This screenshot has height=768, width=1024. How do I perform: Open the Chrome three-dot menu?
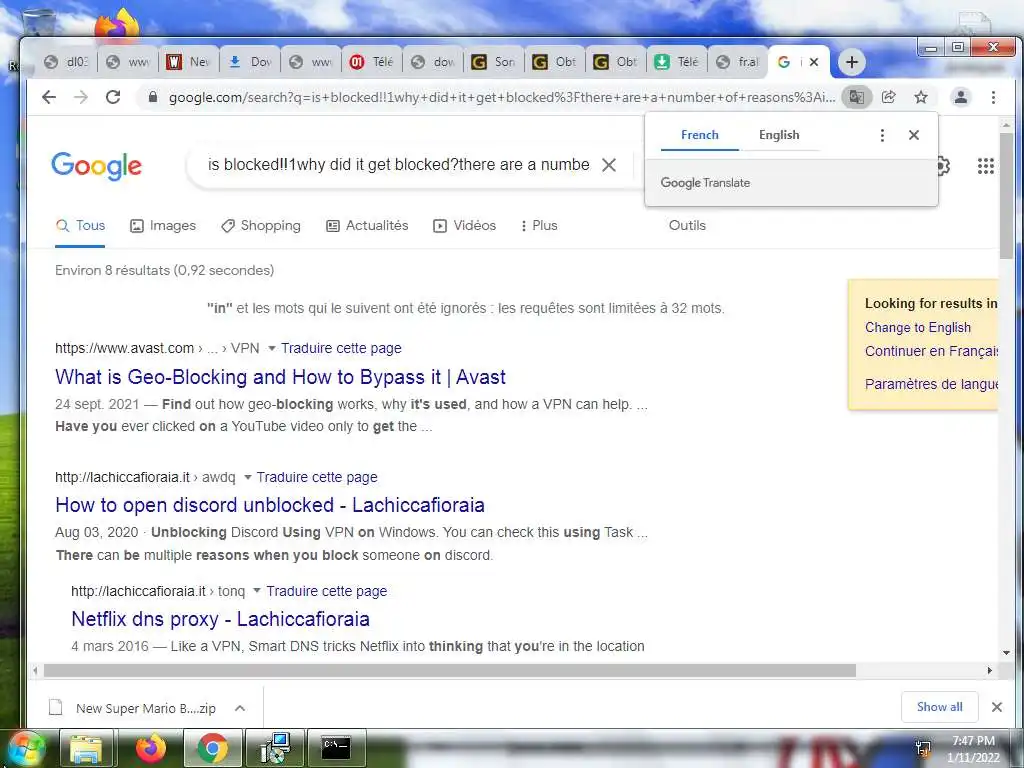click(993, 97)
